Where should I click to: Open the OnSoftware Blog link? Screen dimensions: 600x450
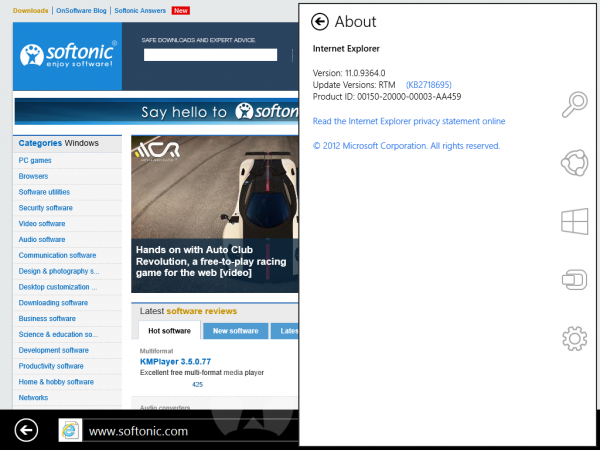(x=81, y=10)
